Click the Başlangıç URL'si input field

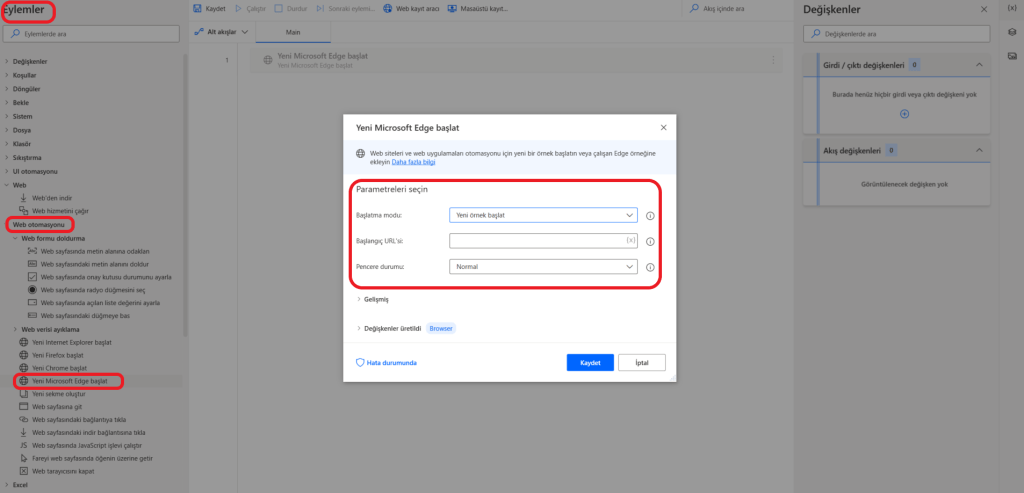[535, 241]
